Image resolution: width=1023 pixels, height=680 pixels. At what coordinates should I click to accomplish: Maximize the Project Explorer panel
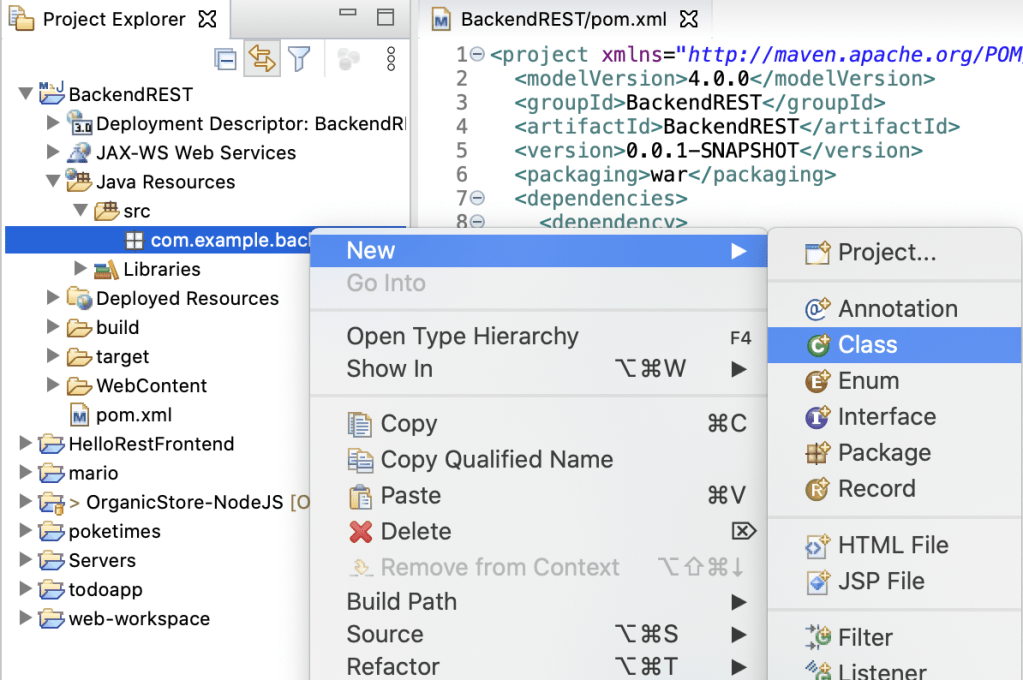point(385,18)
